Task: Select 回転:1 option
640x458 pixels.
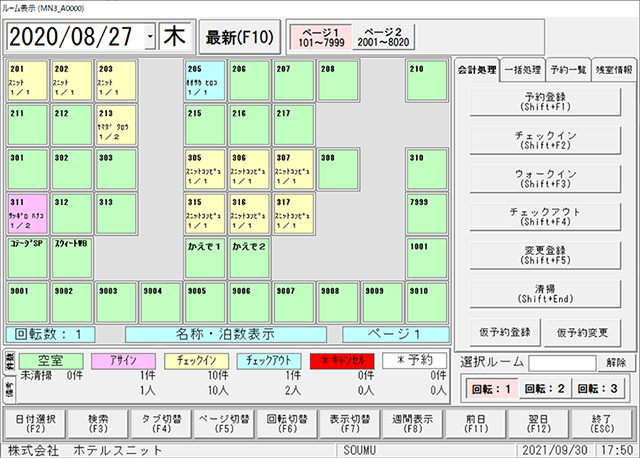Action: tap(491, 389)
